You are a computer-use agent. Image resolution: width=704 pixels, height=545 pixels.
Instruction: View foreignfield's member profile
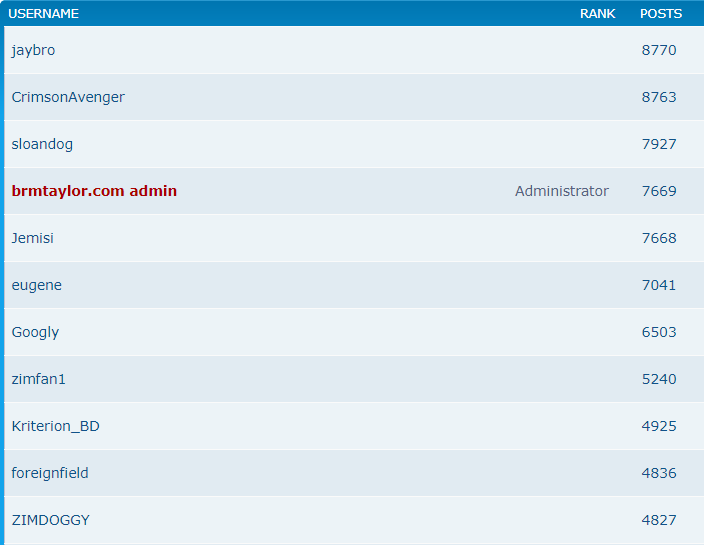coord(50,473)
